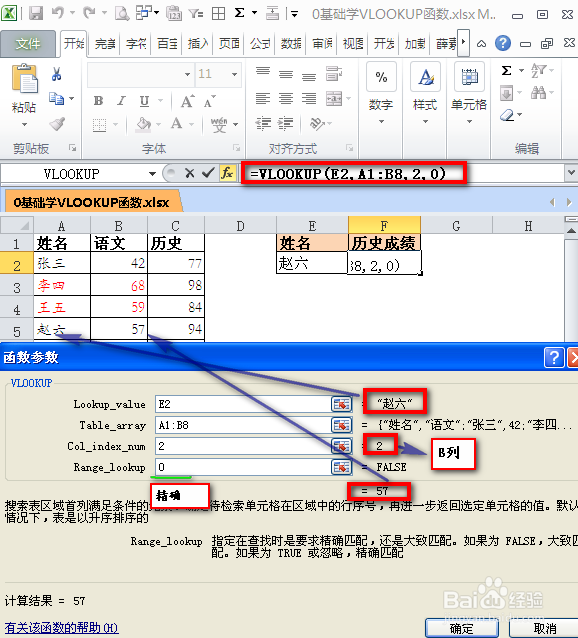Collapse dialog via Range_lookup range selector
This screenshot has width=578, height=638.
[x=341, y=467]
